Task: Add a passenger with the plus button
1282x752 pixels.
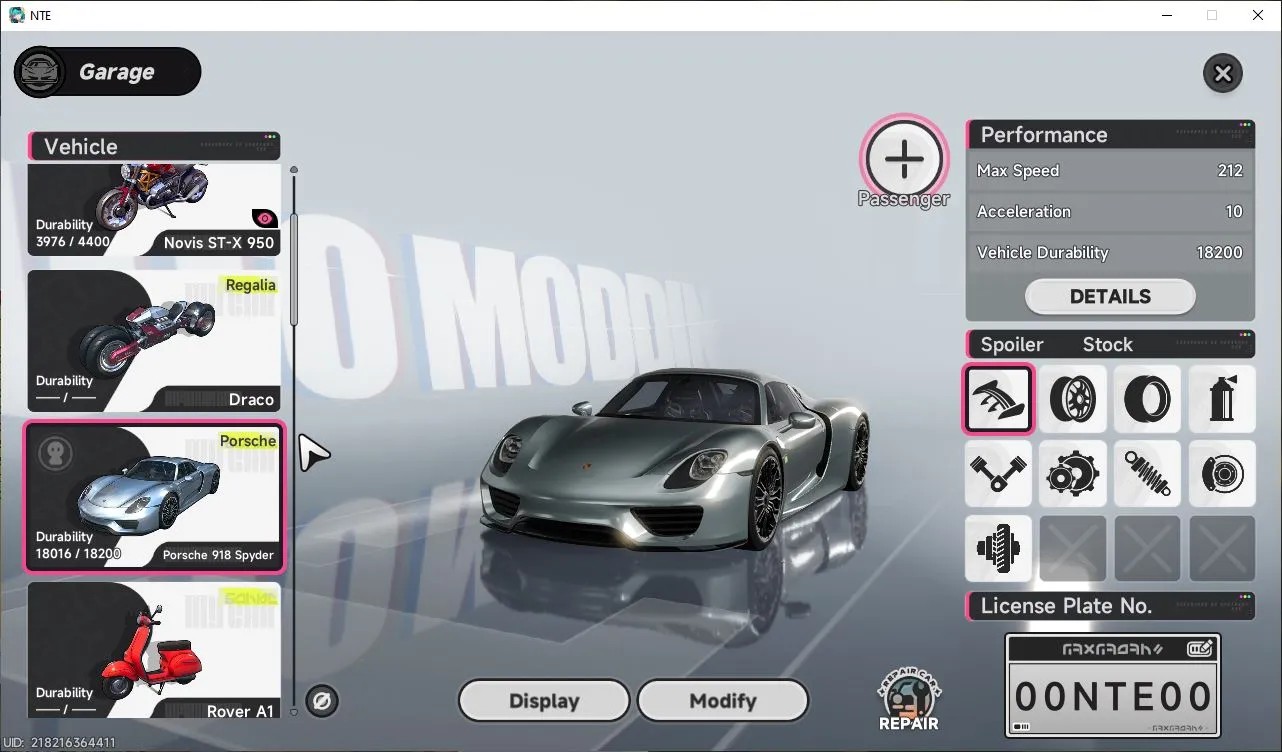Action: (x=904, y=158)
